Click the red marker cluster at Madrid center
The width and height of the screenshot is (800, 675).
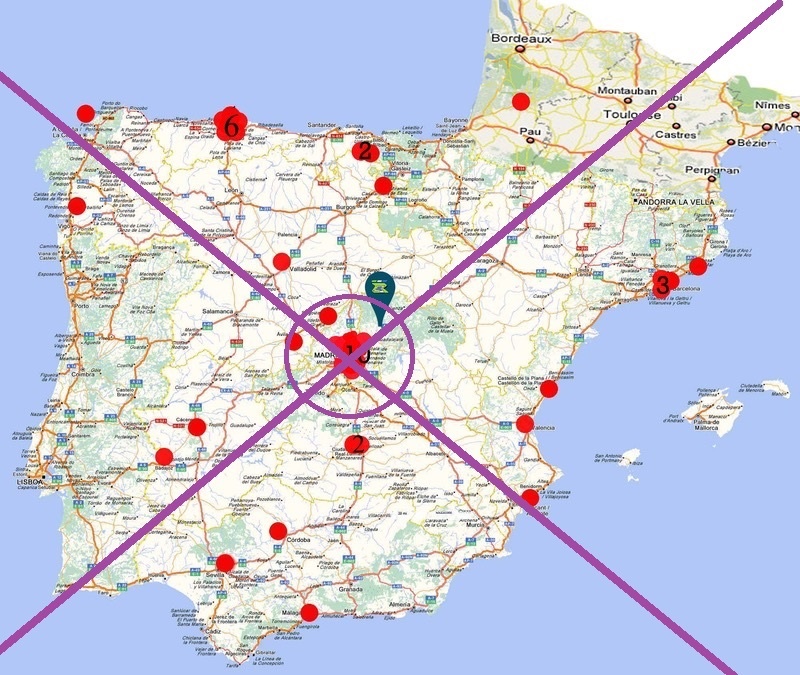tap(352, 353)
